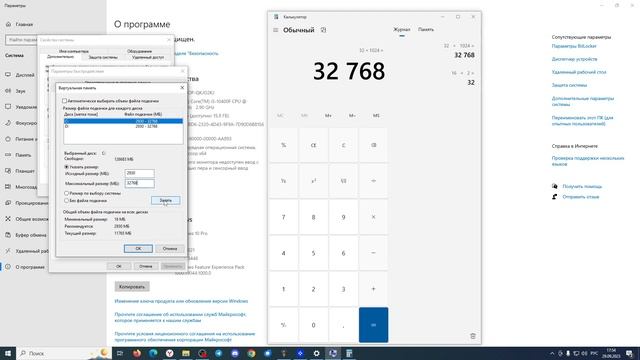The image size is (640, 360).
Task: Open Диспетчер устройств link
Action: 574,59
